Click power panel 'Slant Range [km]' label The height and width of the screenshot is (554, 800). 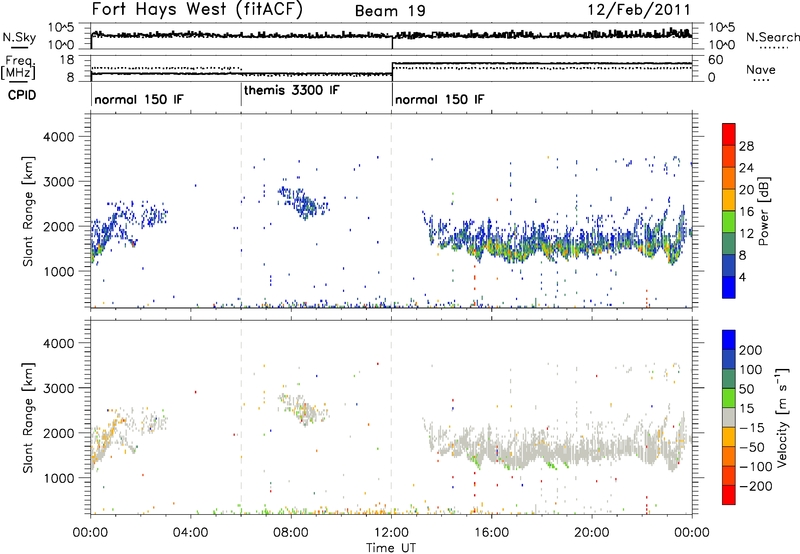(28, 211)
